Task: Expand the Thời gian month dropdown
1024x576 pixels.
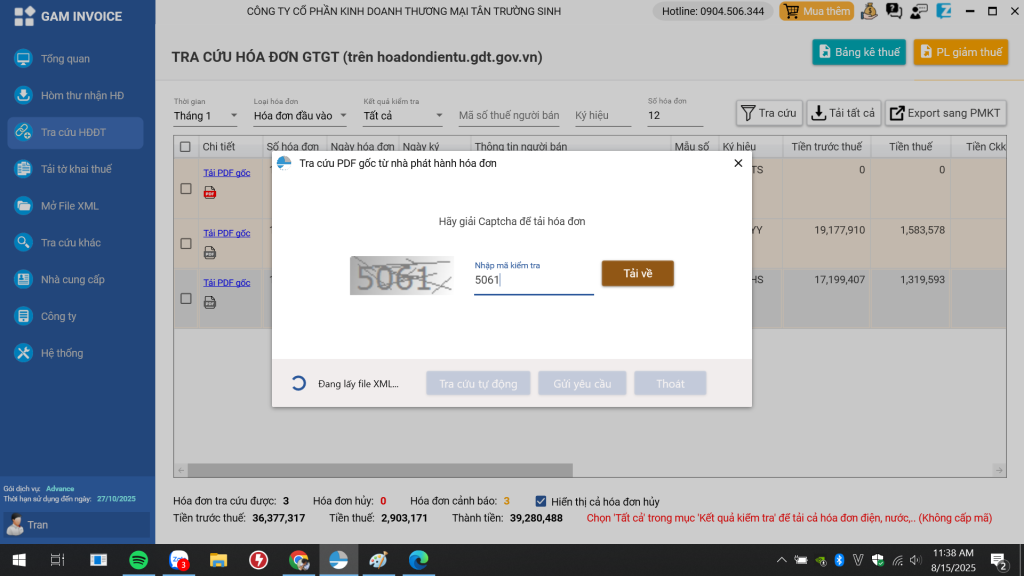Action: click(x=206, y=116)
